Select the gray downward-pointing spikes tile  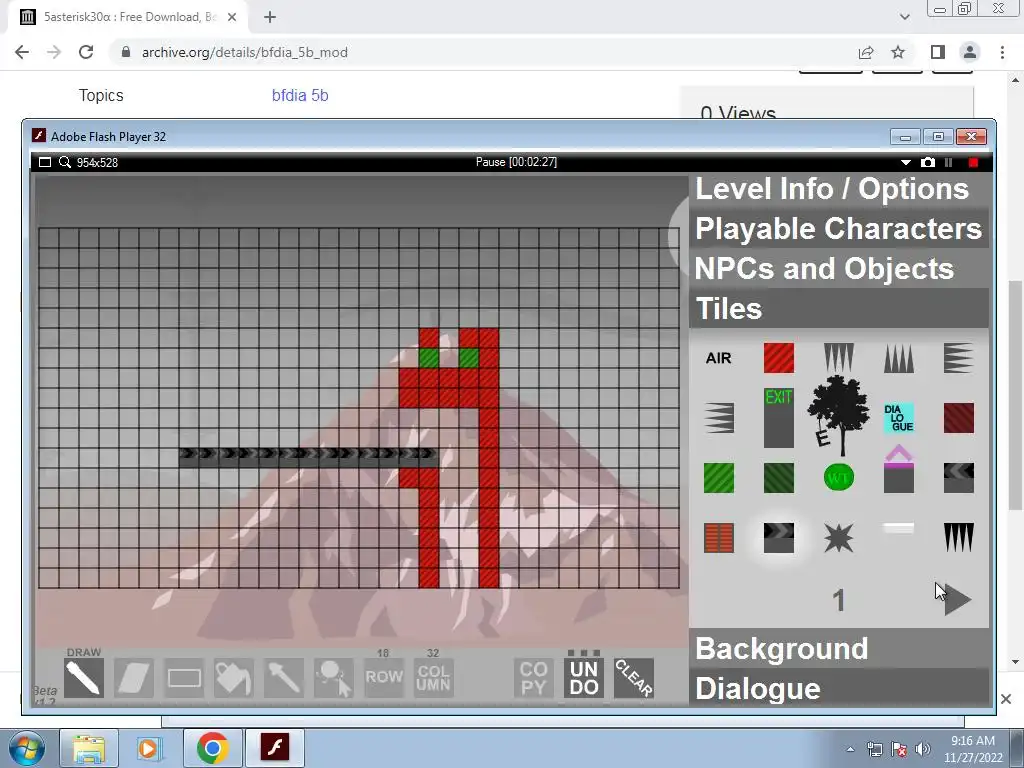click(x=839, y=358)
